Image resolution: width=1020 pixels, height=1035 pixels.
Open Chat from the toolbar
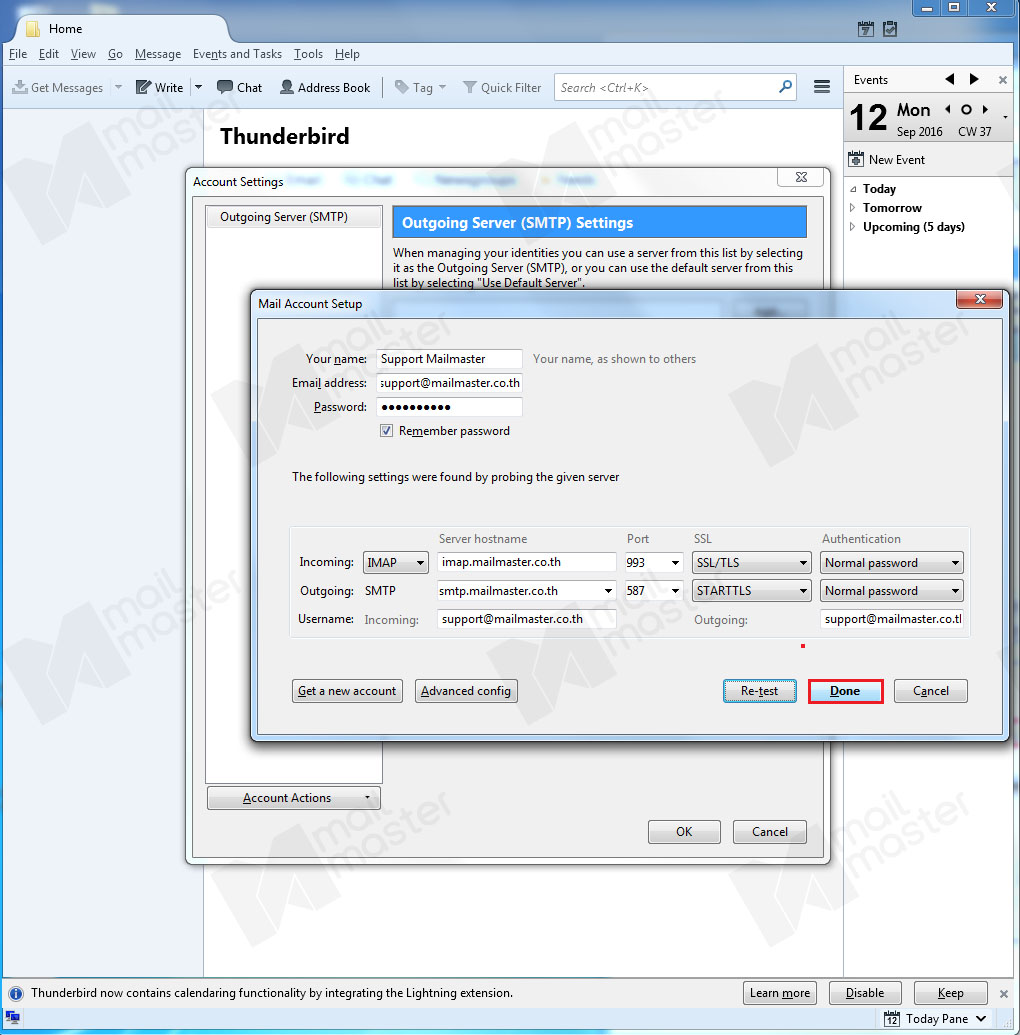[x=240, y=87]
